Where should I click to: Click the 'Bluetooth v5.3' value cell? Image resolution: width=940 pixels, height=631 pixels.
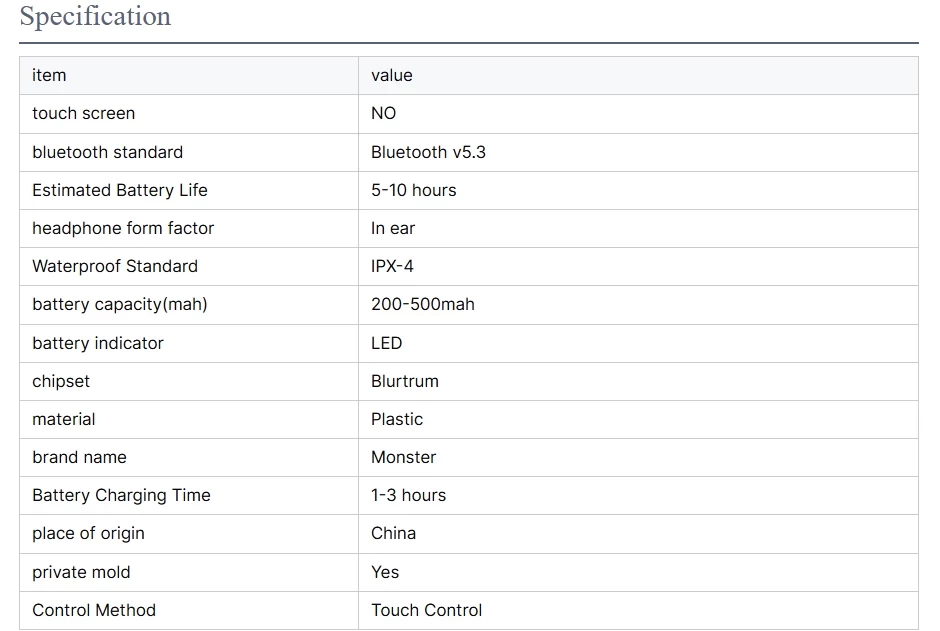(x=428, y=152)
